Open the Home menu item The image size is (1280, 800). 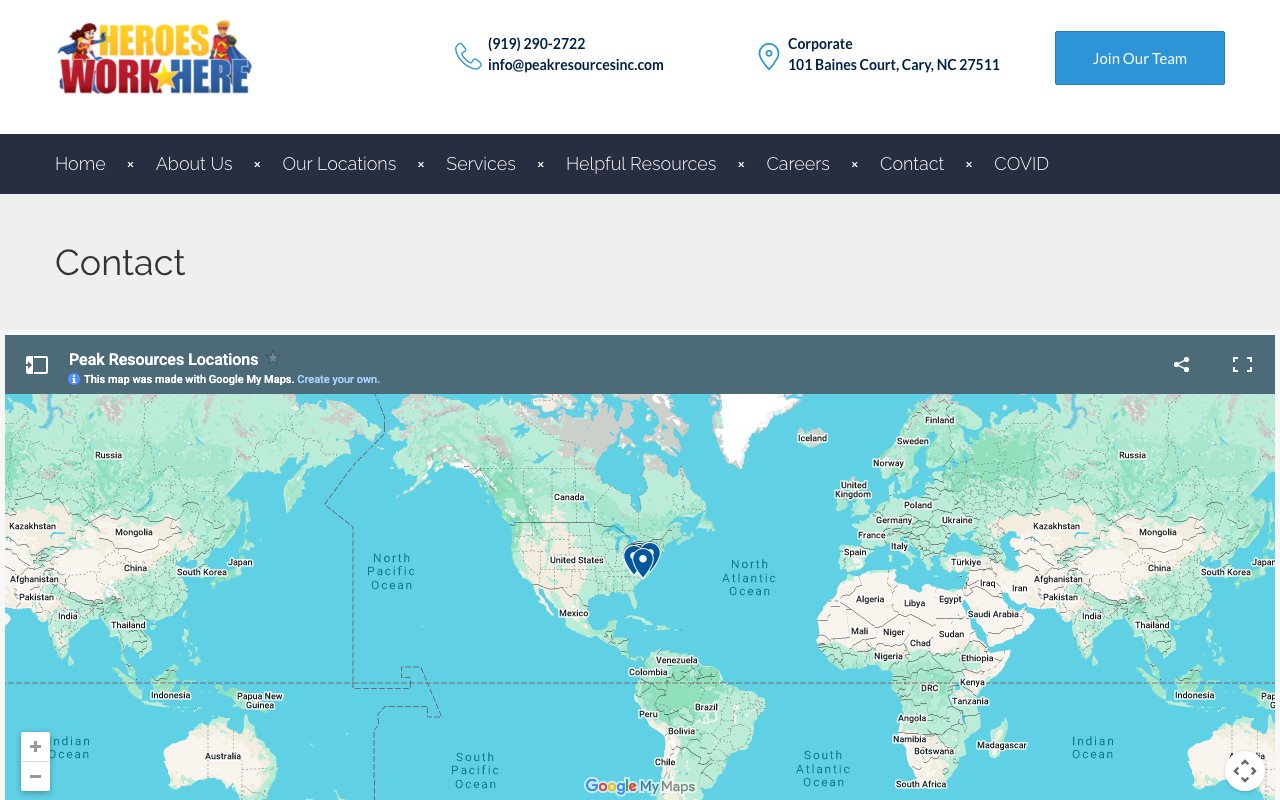point(80,164)
